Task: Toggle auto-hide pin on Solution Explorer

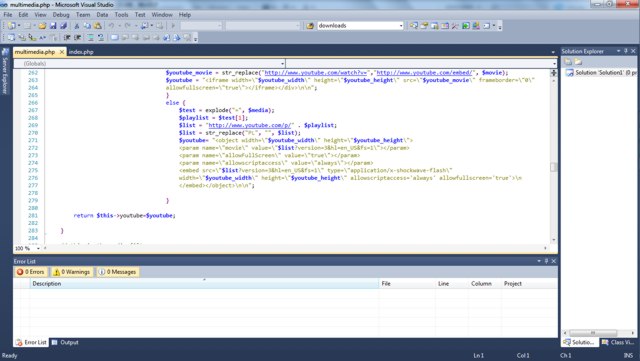Action: [626, 51]
